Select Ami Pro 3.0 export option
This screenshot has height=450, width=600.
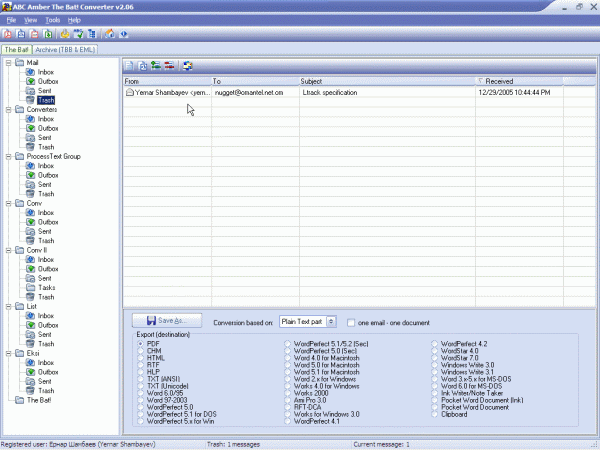click(x=287, y=400)
